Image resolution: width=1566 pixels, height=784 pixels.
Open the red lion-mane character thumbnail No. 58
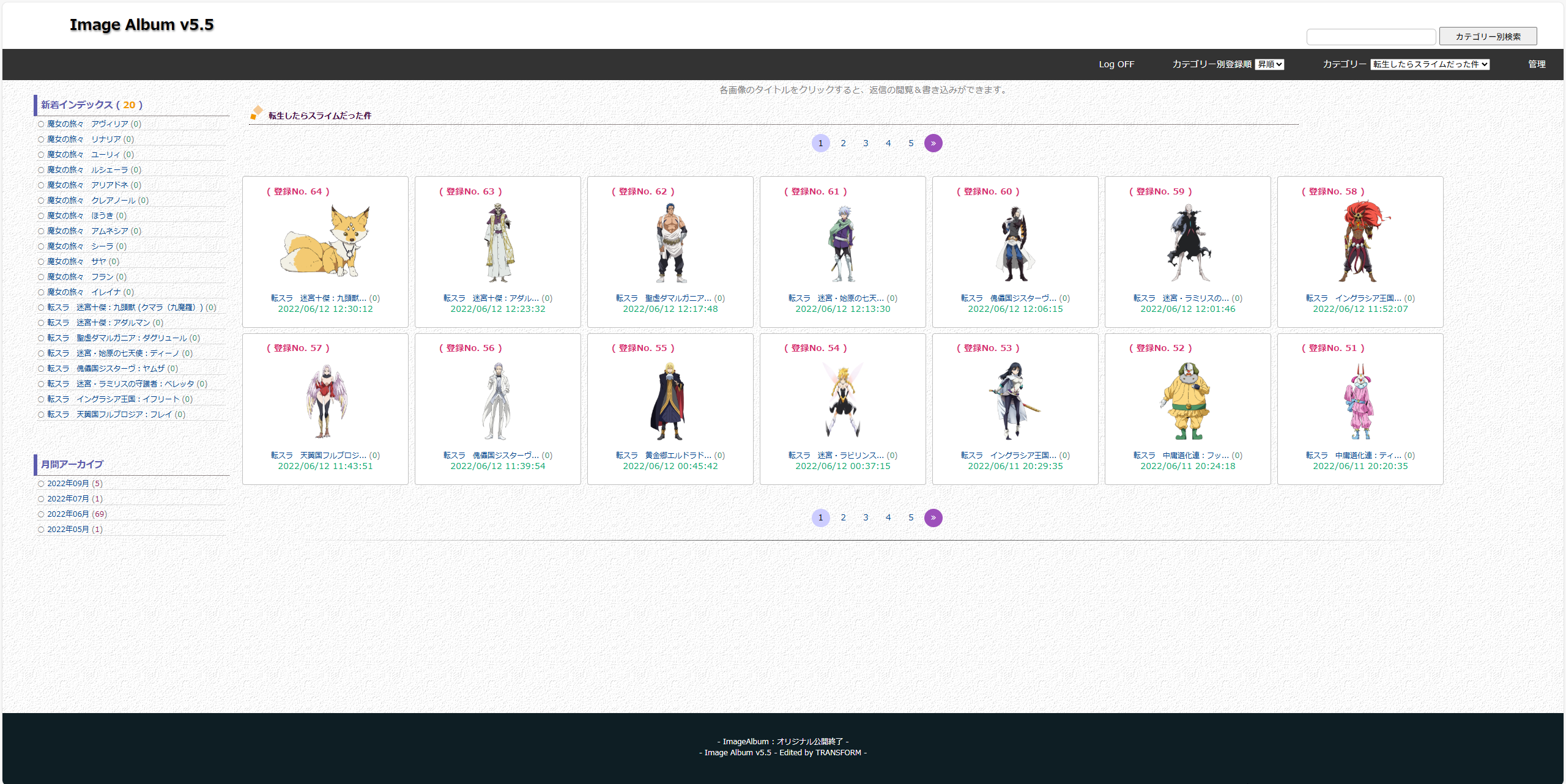point(1360,243)
